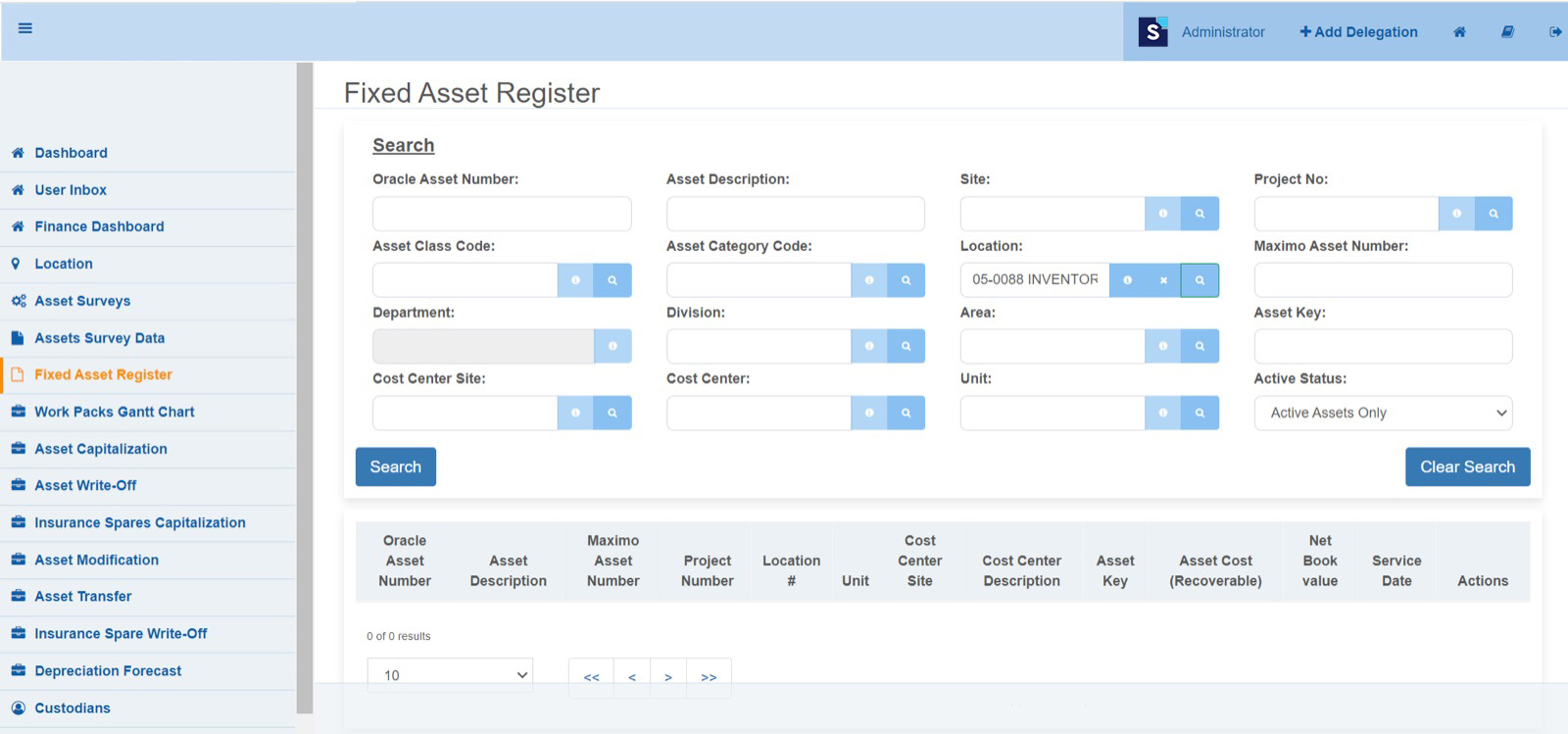
Task: Open Asset Surveys in the sidebar
Action: (x=147, y=301)
